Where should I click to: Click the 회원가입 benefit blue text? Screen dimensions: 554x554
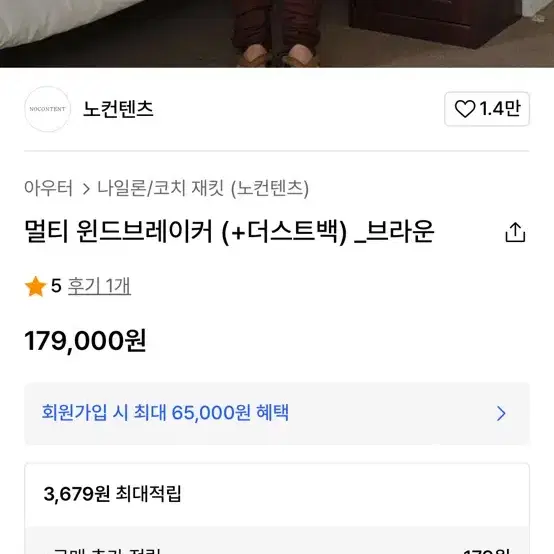[x=165, y=413]
